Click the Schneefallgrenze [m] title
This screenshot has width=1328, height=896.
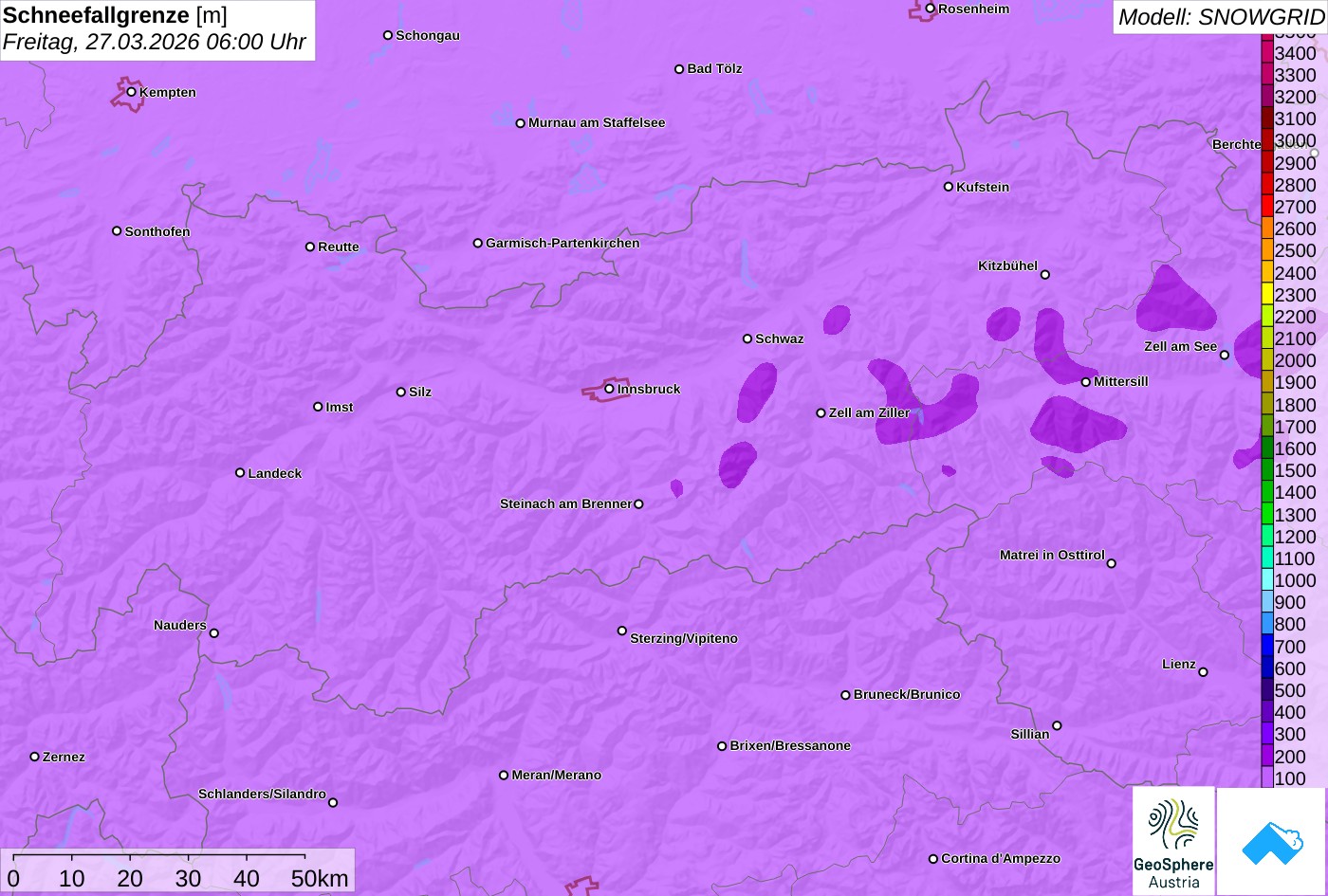(115, 15)
